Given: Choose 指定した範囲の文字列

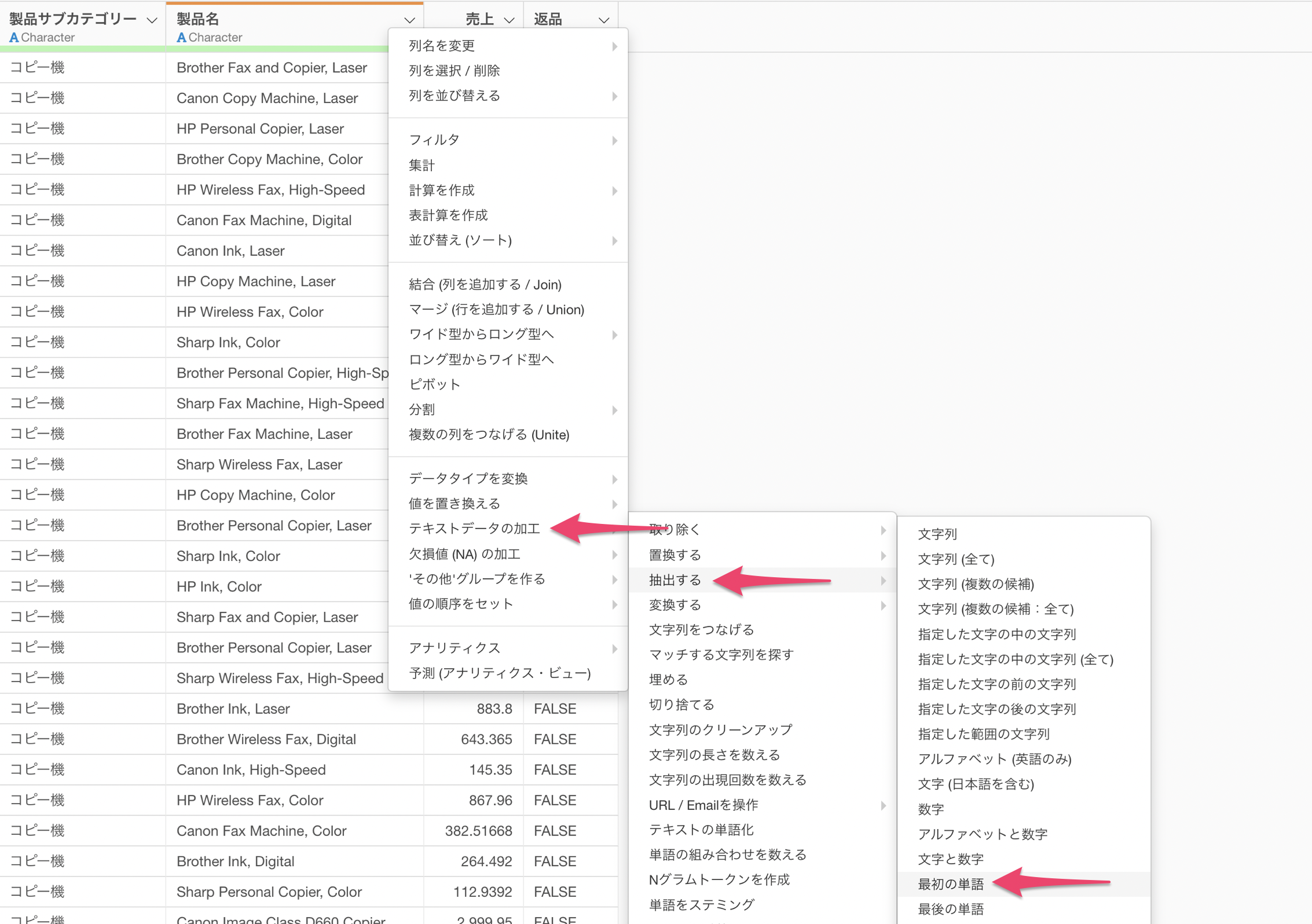Looking at the screenshot, I should pos(1024,734).
